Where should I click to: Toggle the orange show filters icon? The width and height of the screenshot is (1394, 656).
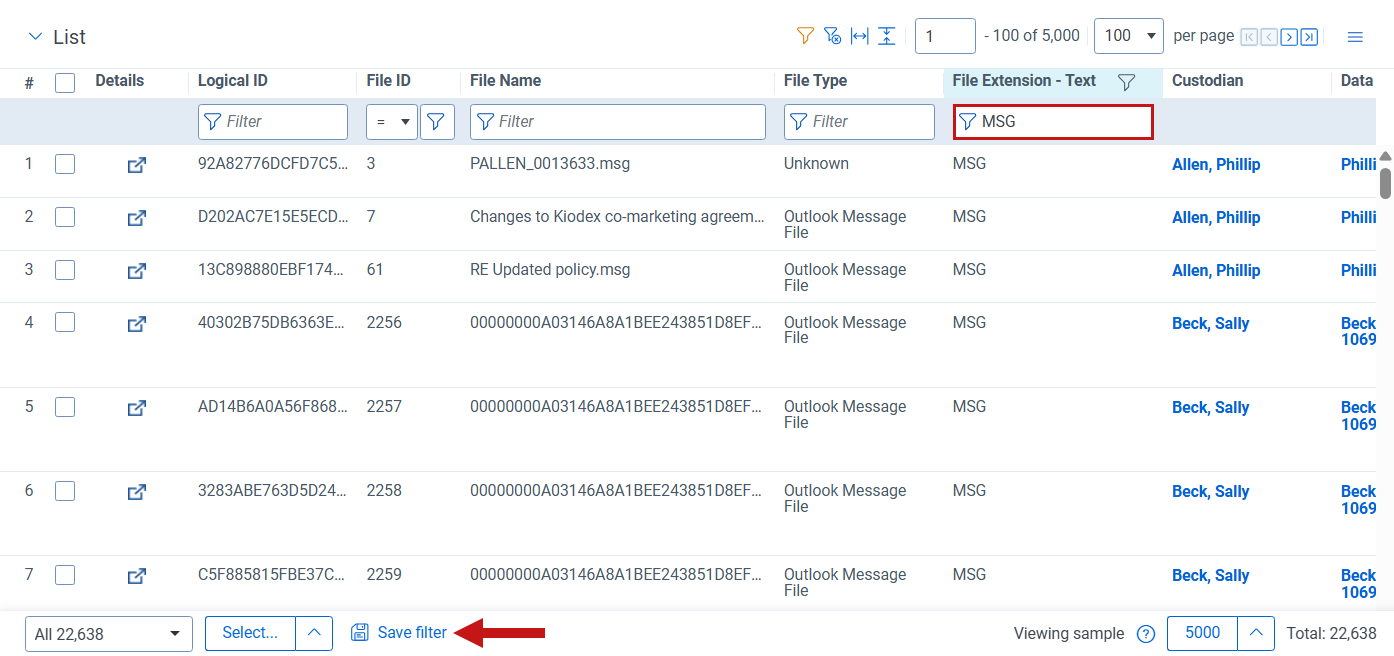[x=805, y=36]
